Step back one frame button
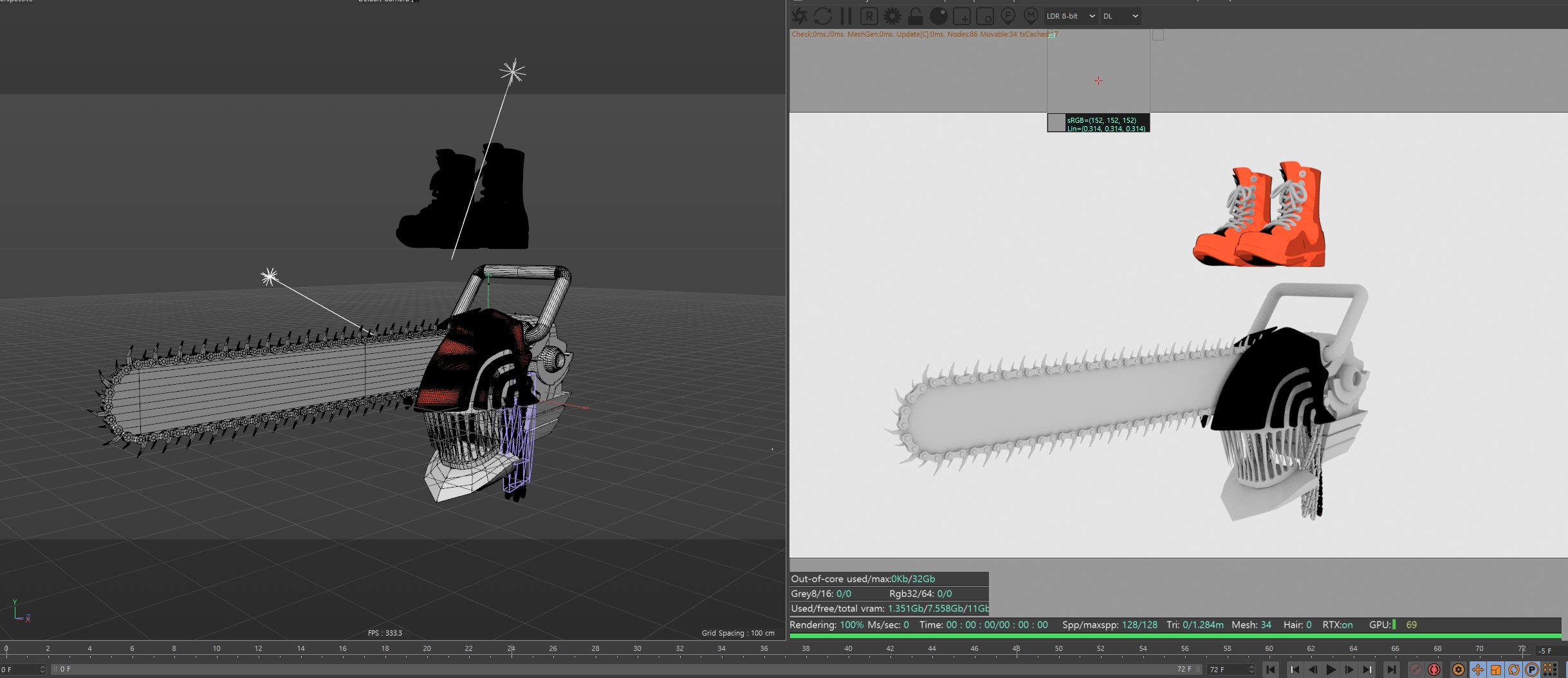This screenshot has width=1568, height=678. click(1313, 670)
